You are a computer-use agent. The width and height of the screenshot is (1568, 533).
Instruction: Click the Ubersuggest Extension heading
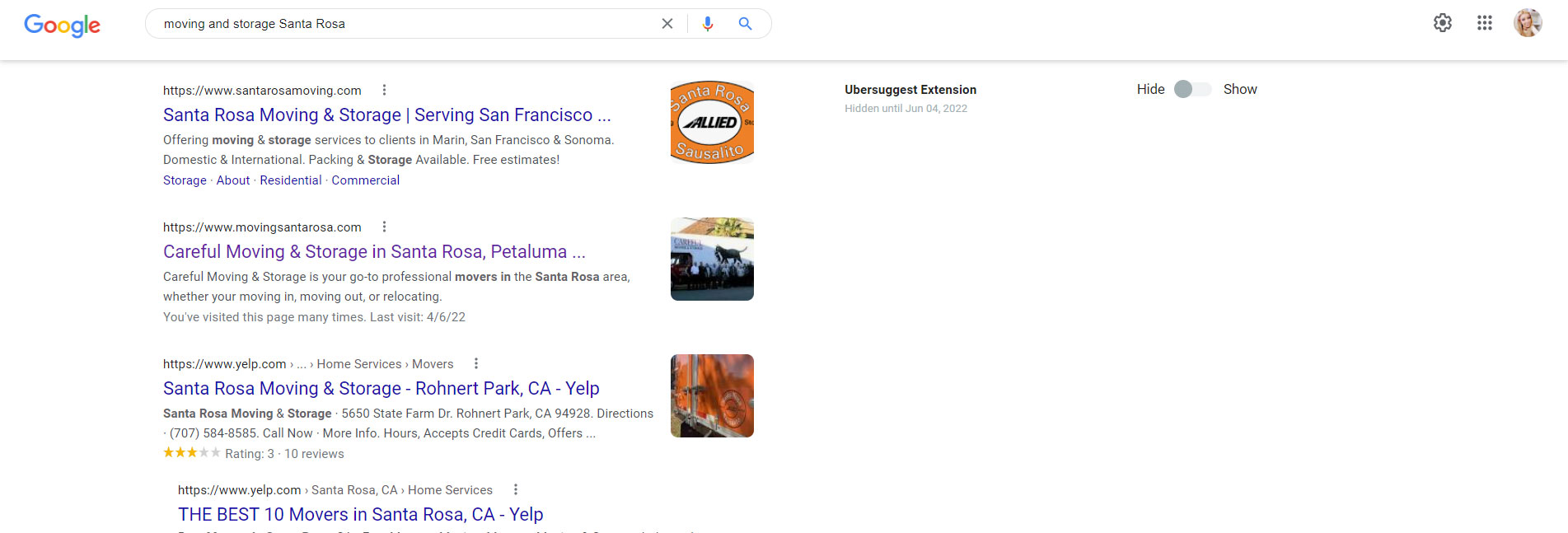pos(910,90)
